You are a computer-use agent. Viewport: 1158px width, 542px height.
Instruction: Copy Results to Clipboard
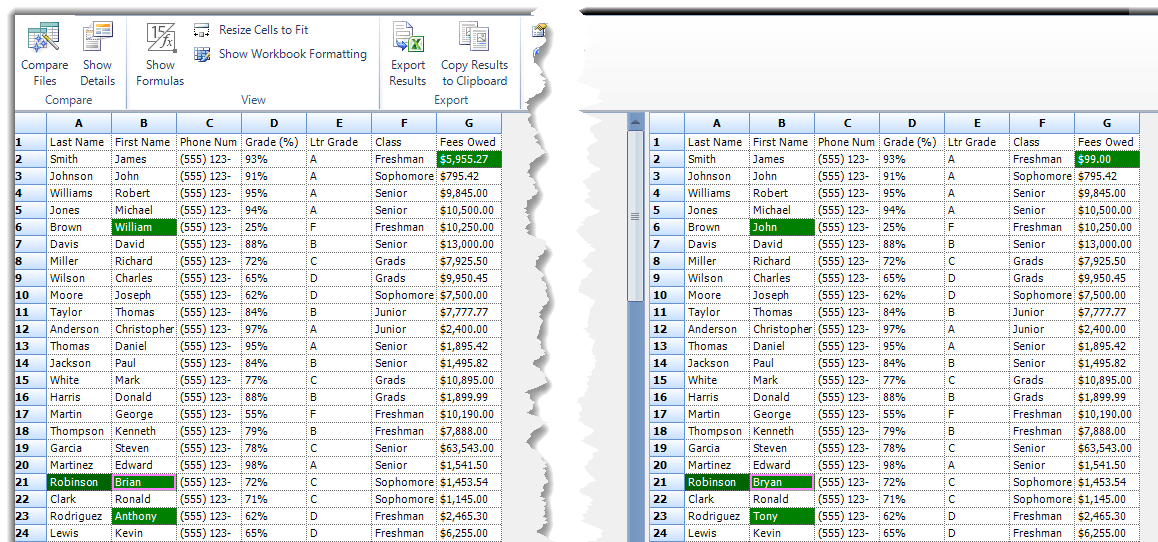(x=474, y=55)
